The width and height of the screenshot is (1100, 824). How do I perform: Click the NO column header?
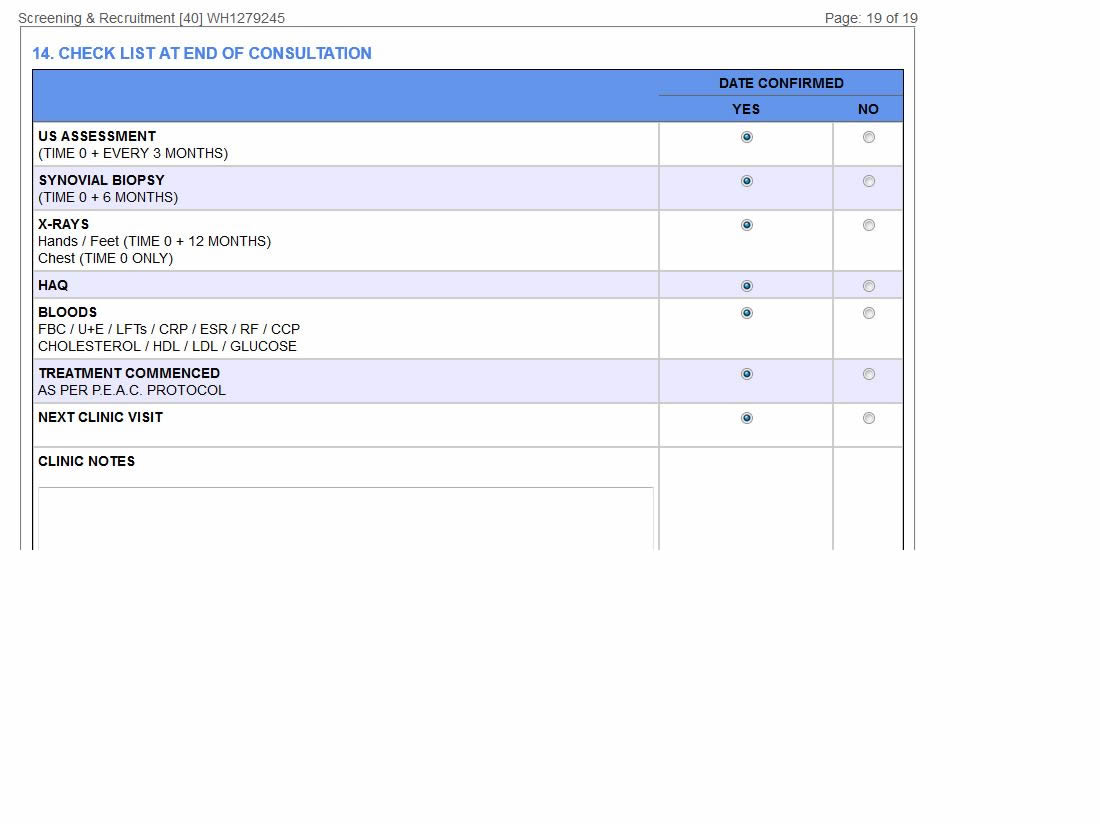click(868, 109)
